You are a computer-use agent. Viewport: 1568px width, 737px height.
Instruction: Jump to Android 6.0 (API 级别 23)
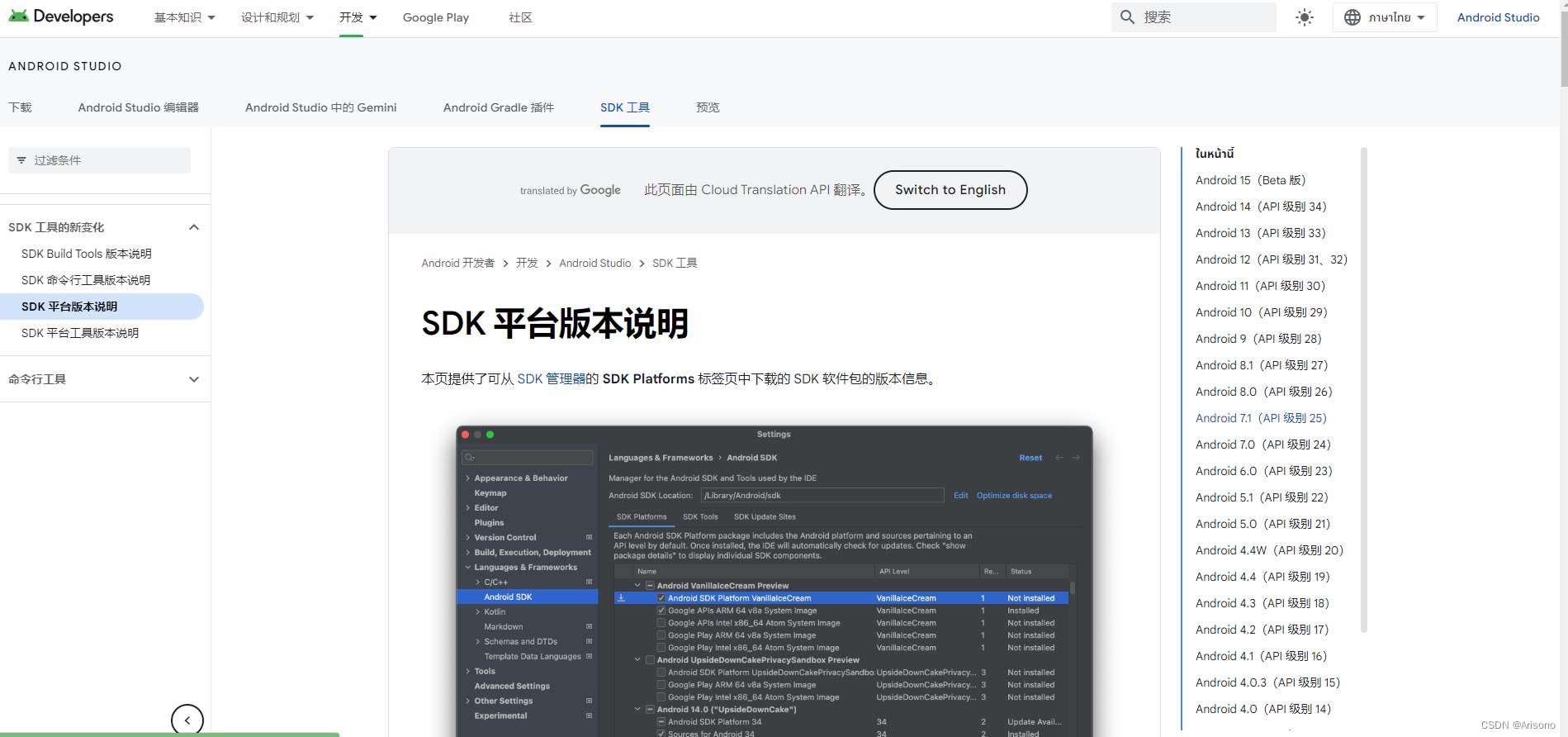(1264, 471)
